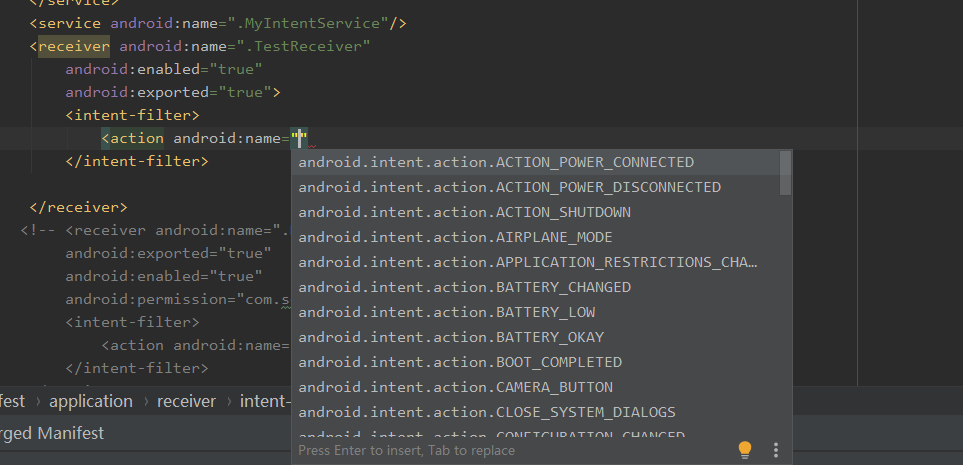Viewport: 963px width, 465px height.
Task: Select ACTION_POWER_CONNECTED completion suggestion
Action: pyautogui.click(x=536, y=162)
